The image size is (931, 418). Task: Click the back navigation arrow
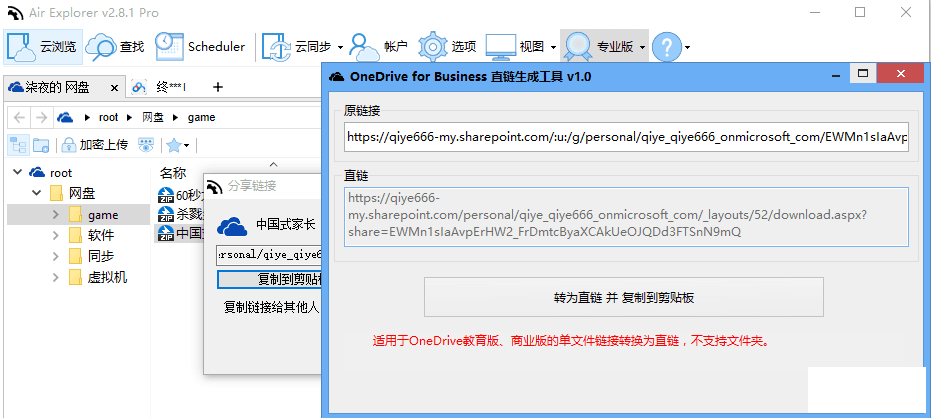point(19,117)
